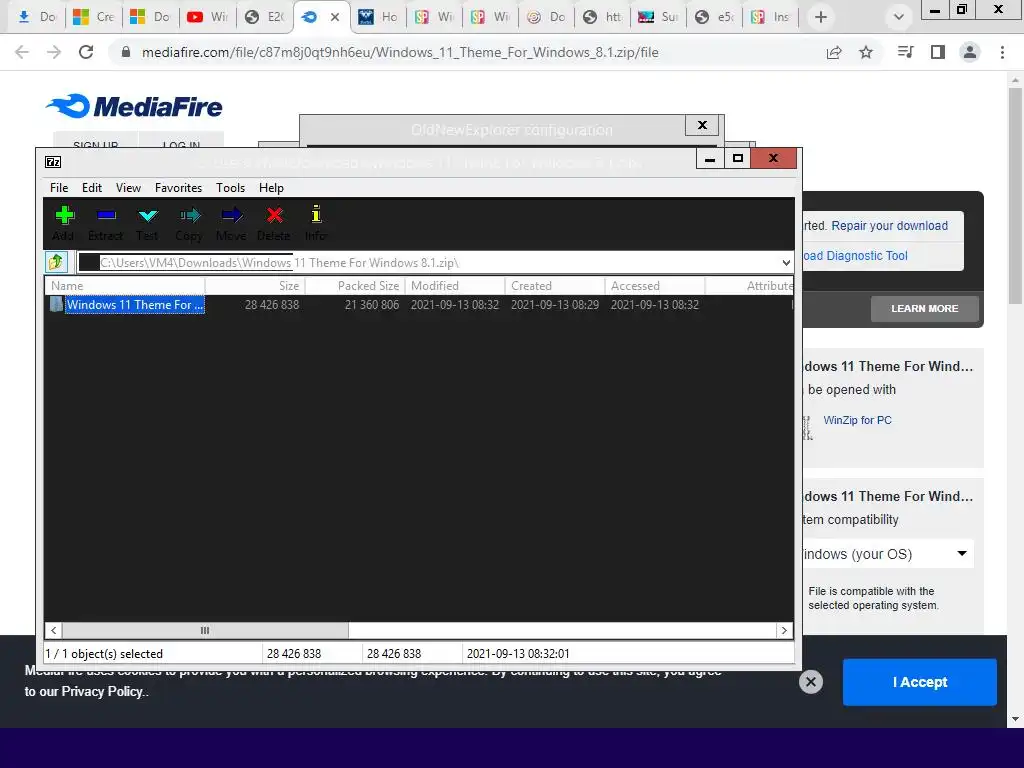The image size is (1024, 768).
Task: Click the share page icon in address bar
Action: click(834, 52)
